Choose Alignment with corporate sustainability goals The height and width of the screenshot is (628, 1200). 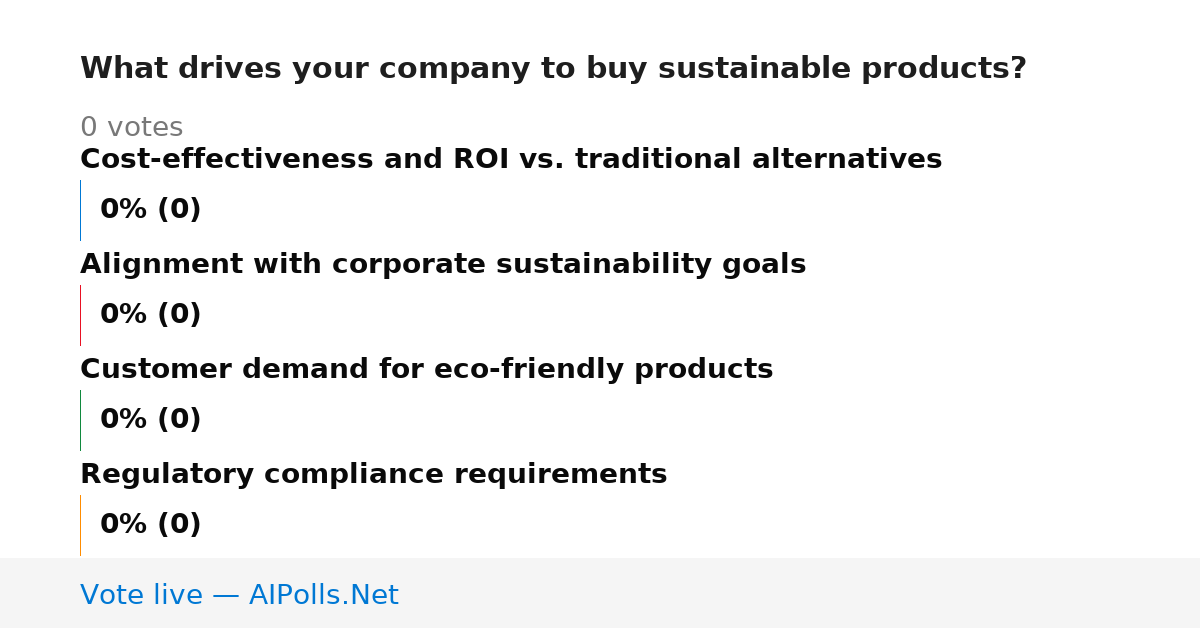(x=443, y=265)
